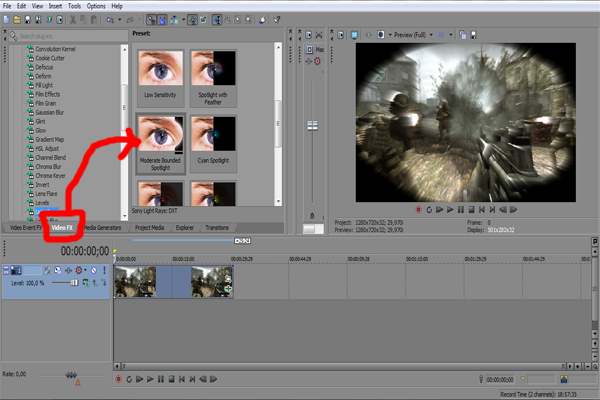Open preview Overlays grid dropdown arrow
Screen dimensions: 600x400
tap(450, 35)
